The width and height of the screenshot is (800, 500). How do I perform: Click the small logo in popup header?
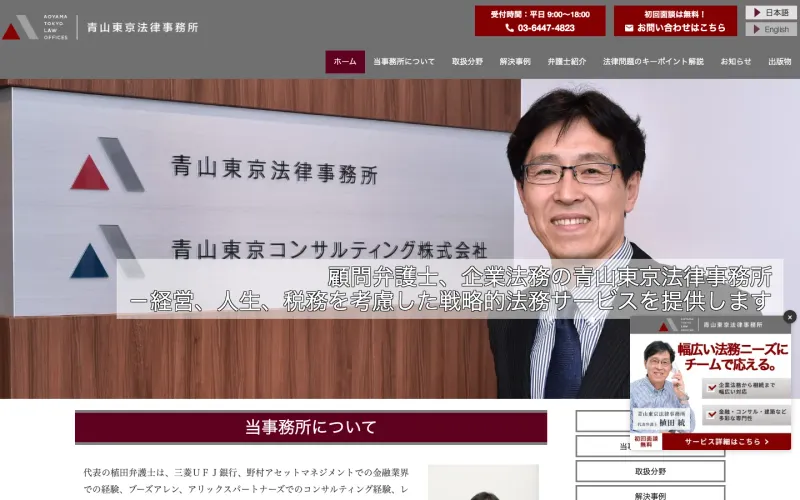[x=677, y=324]
